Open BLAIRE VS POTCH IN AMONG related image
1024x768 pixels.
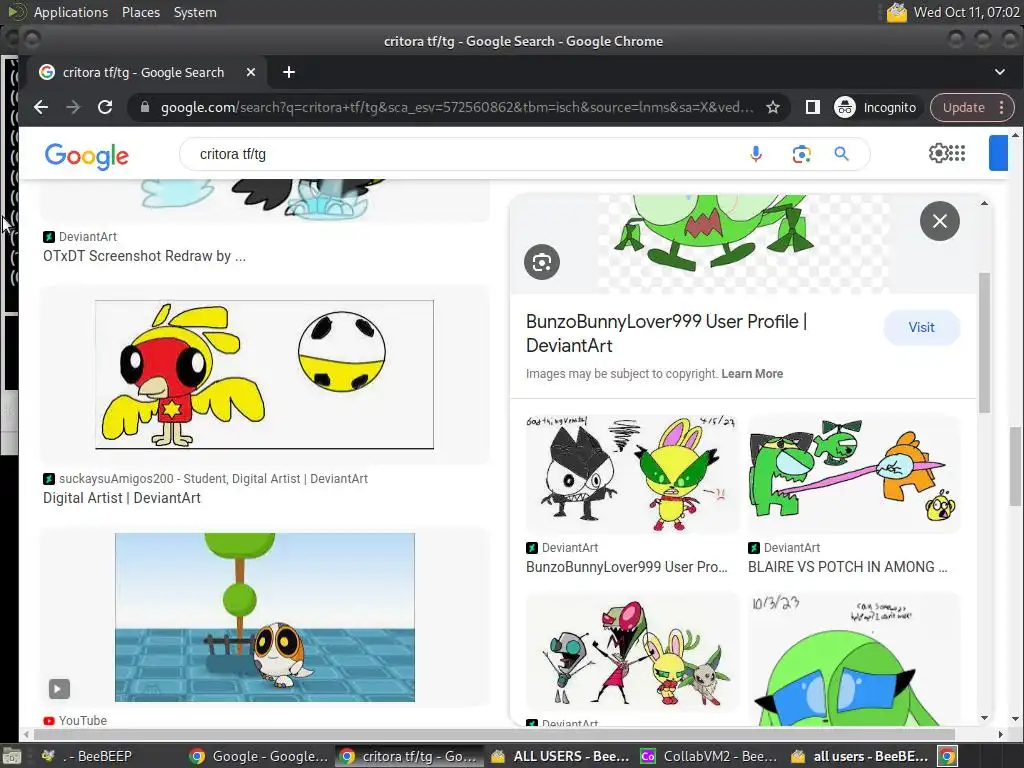854,474
